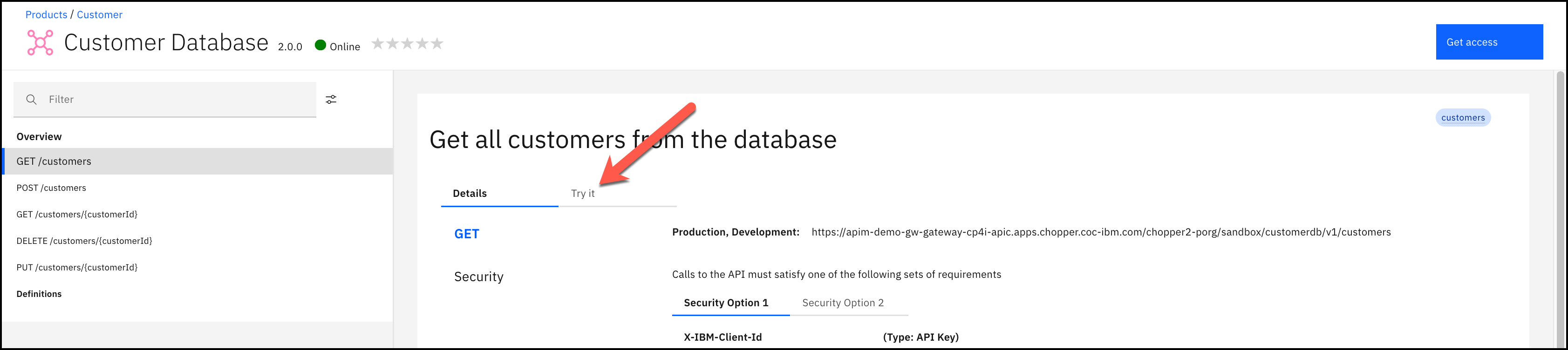Click the green Online status indicator
Image resolution: width=1568 pixels, height=350 pixels.
[320, 45]
